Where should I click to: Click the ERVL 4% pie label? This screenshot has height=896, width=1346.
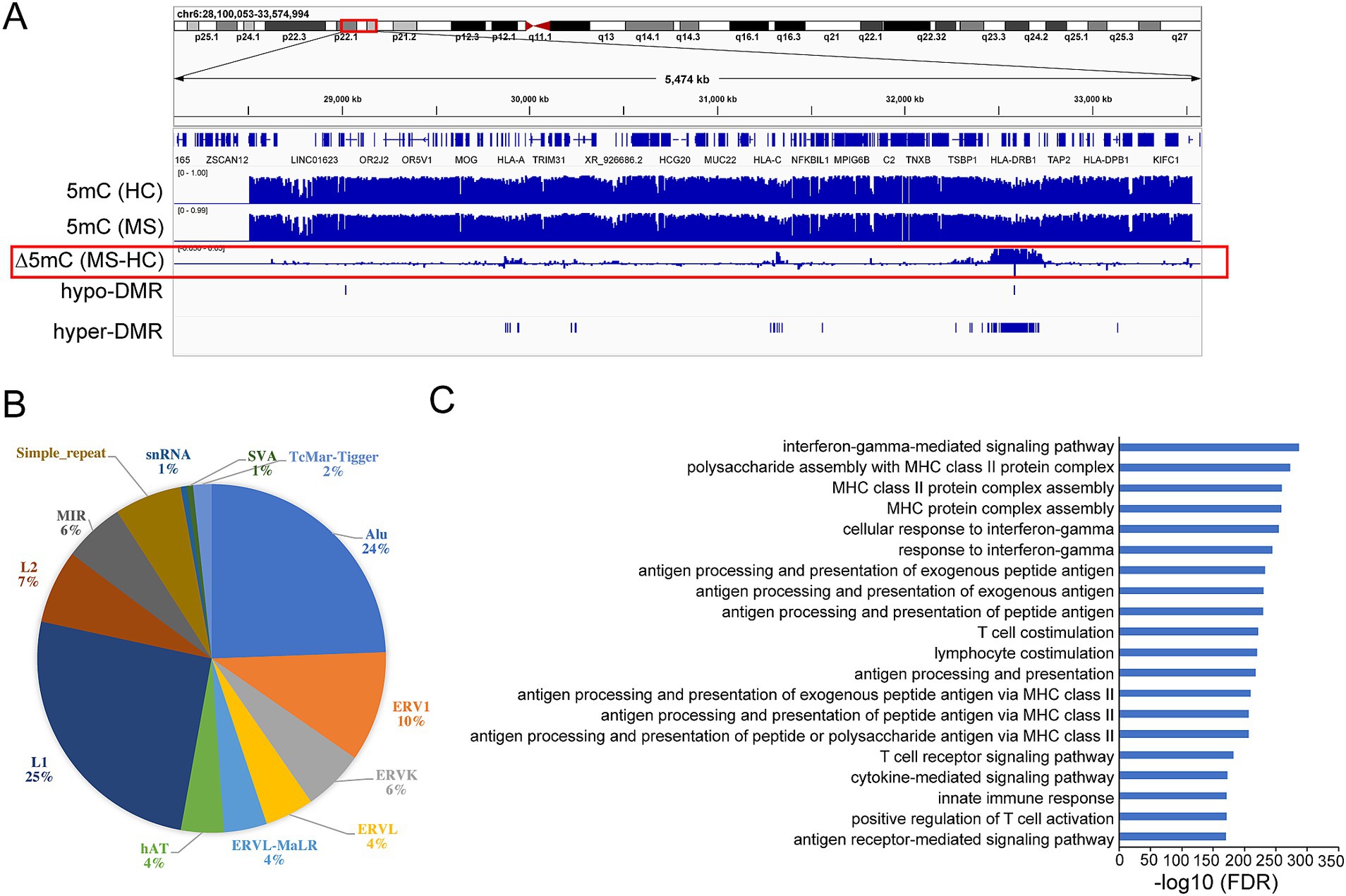(x=377, y=836)
